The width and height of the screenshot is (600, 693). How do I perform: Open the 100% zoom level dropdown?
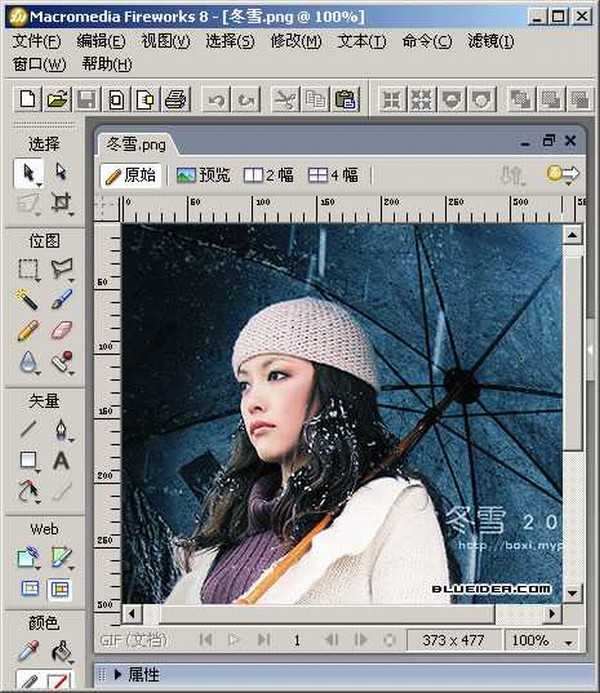point(541,640)
